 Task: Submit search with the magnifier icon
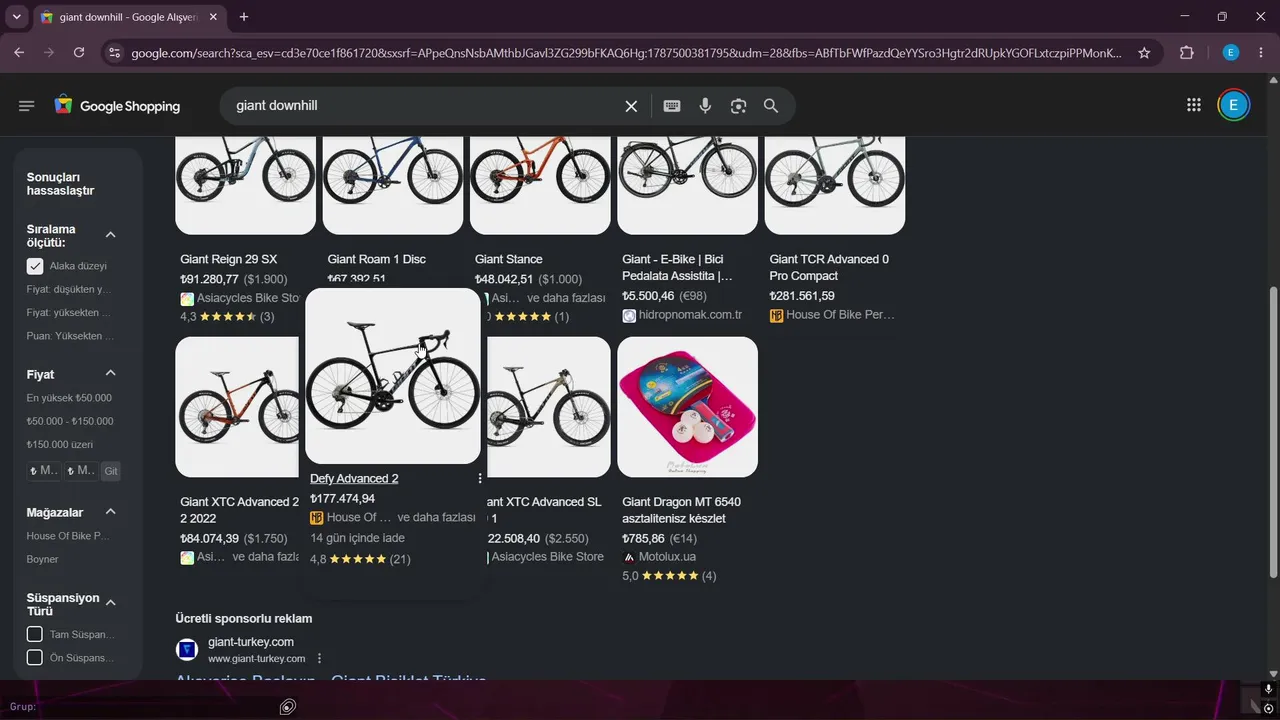[x=771, y=106]
